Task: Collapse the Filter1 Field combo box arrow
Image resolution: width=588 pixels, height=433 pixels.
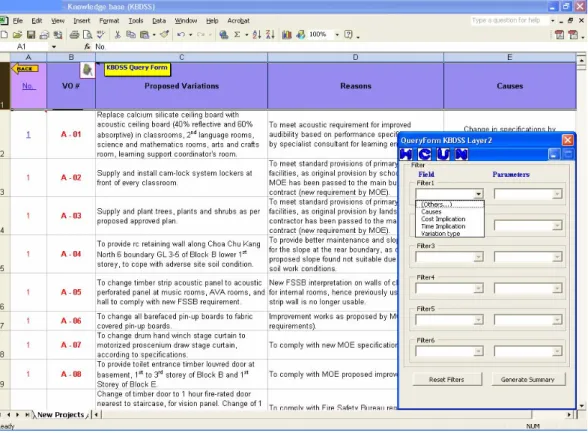Action: (x=478, y=194)
